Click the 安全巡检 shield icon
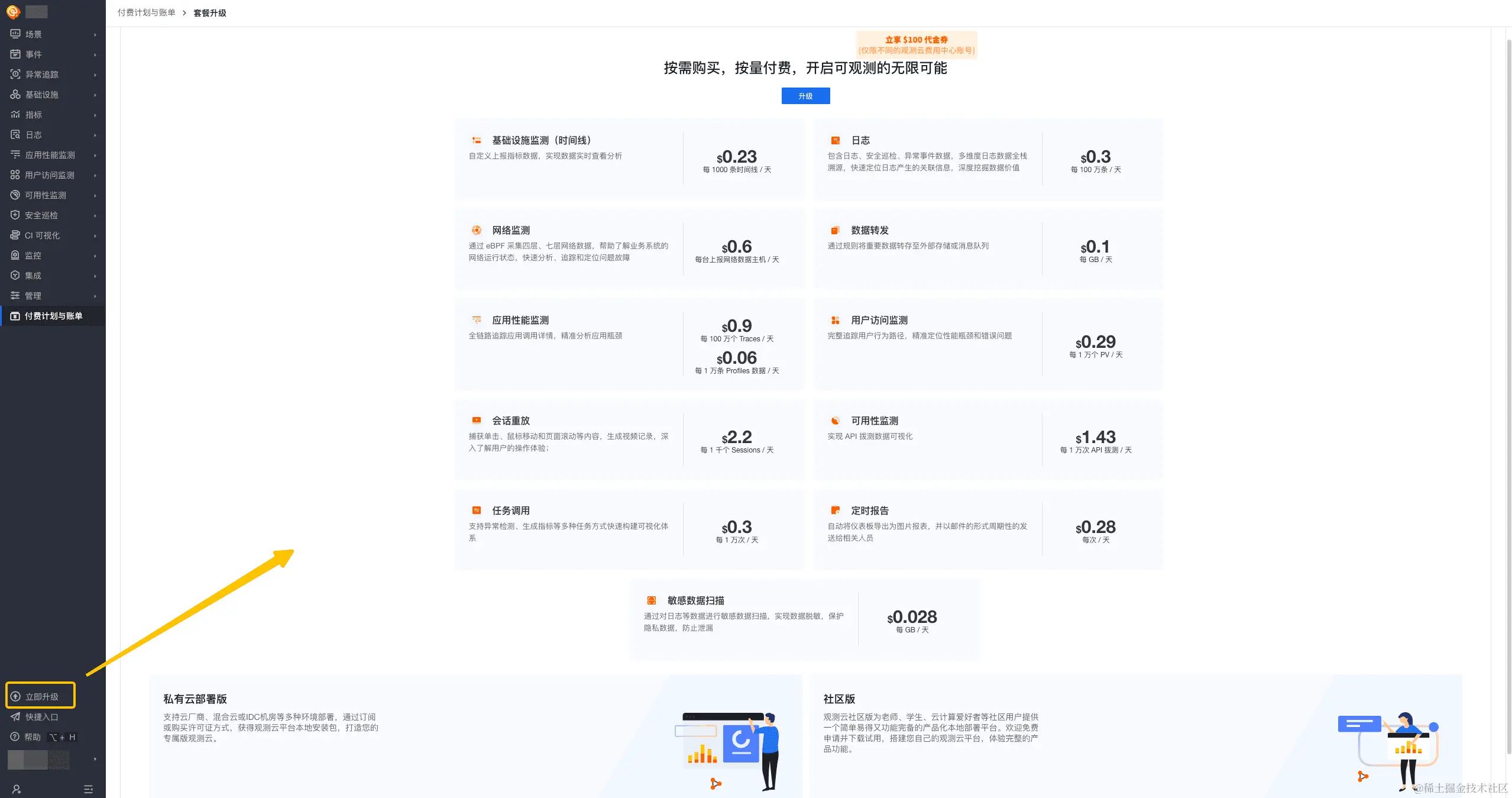The width and height of the screenshot is (1512, 798). [15, 215]
